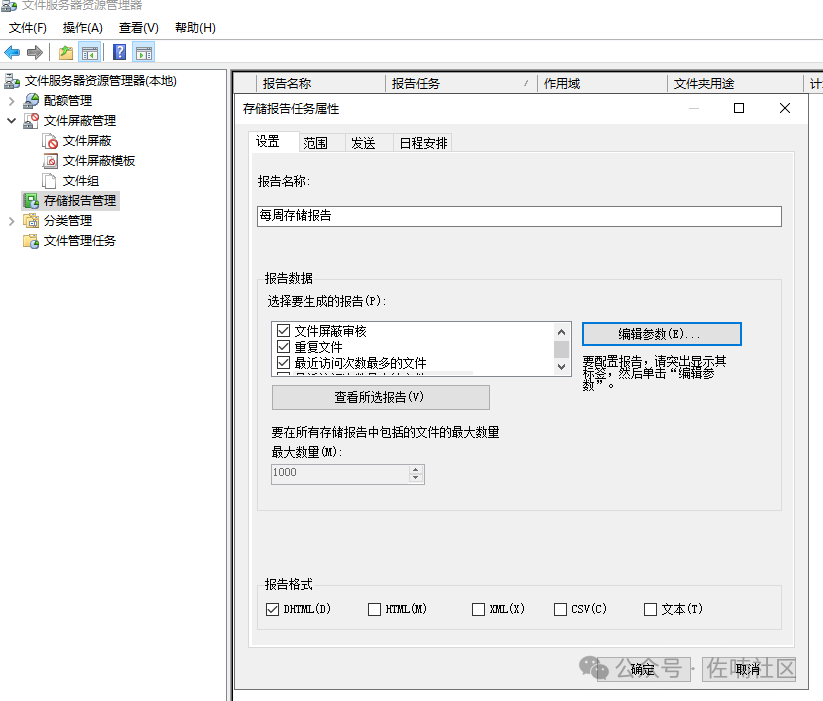Increase 最大数量 with the spinner up arrow

[416, 470]
